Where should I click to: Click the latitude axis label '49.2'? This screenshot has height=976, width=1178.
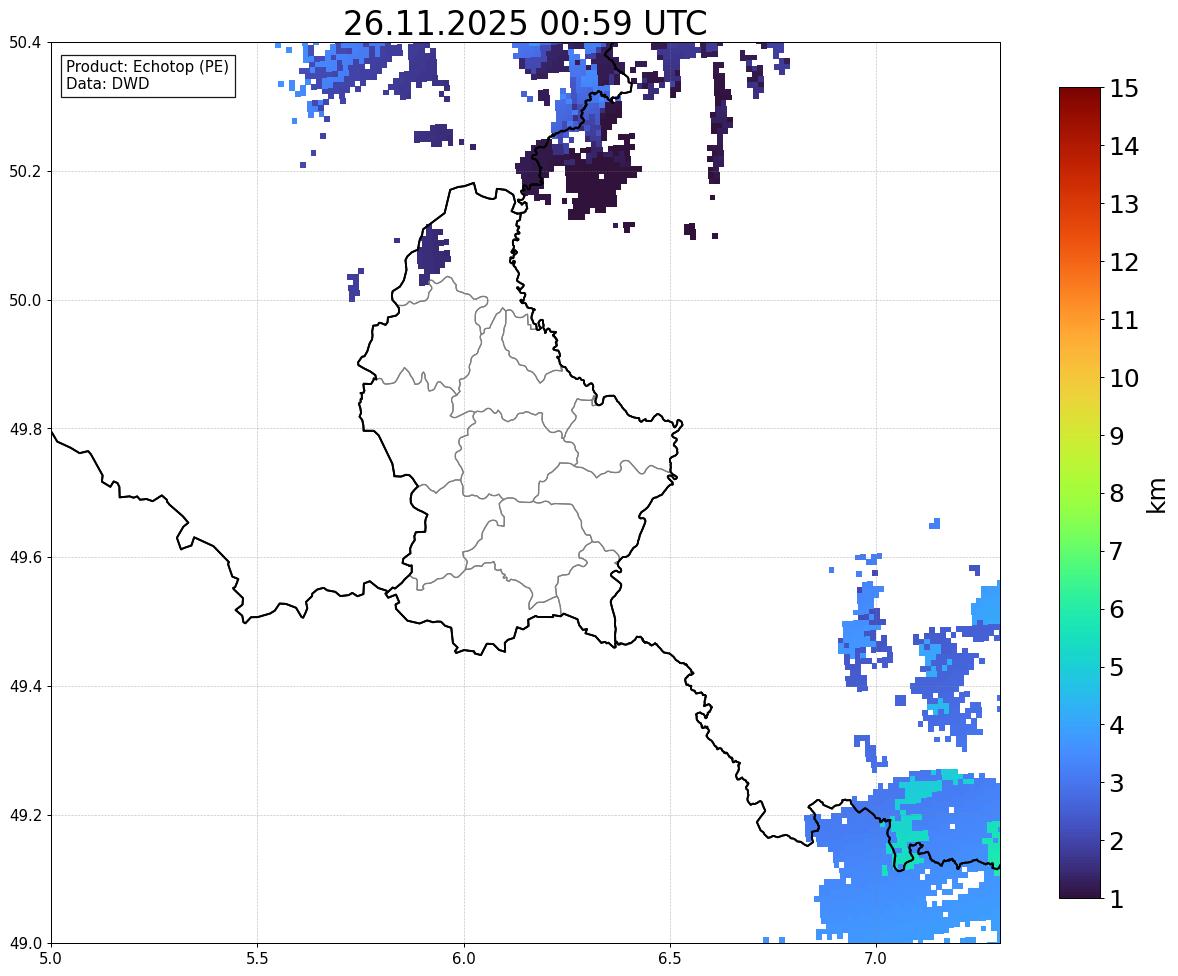click(x=25, y=815)
